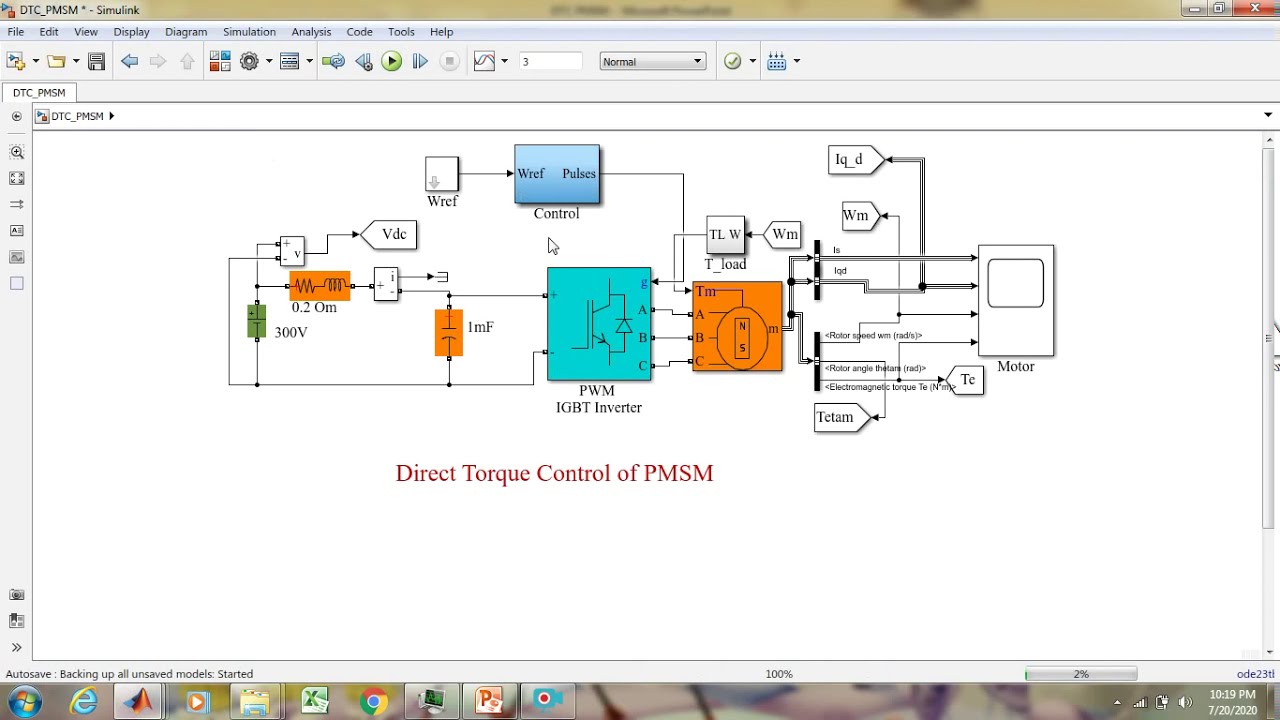Open the Edit menu

[49, 32]
